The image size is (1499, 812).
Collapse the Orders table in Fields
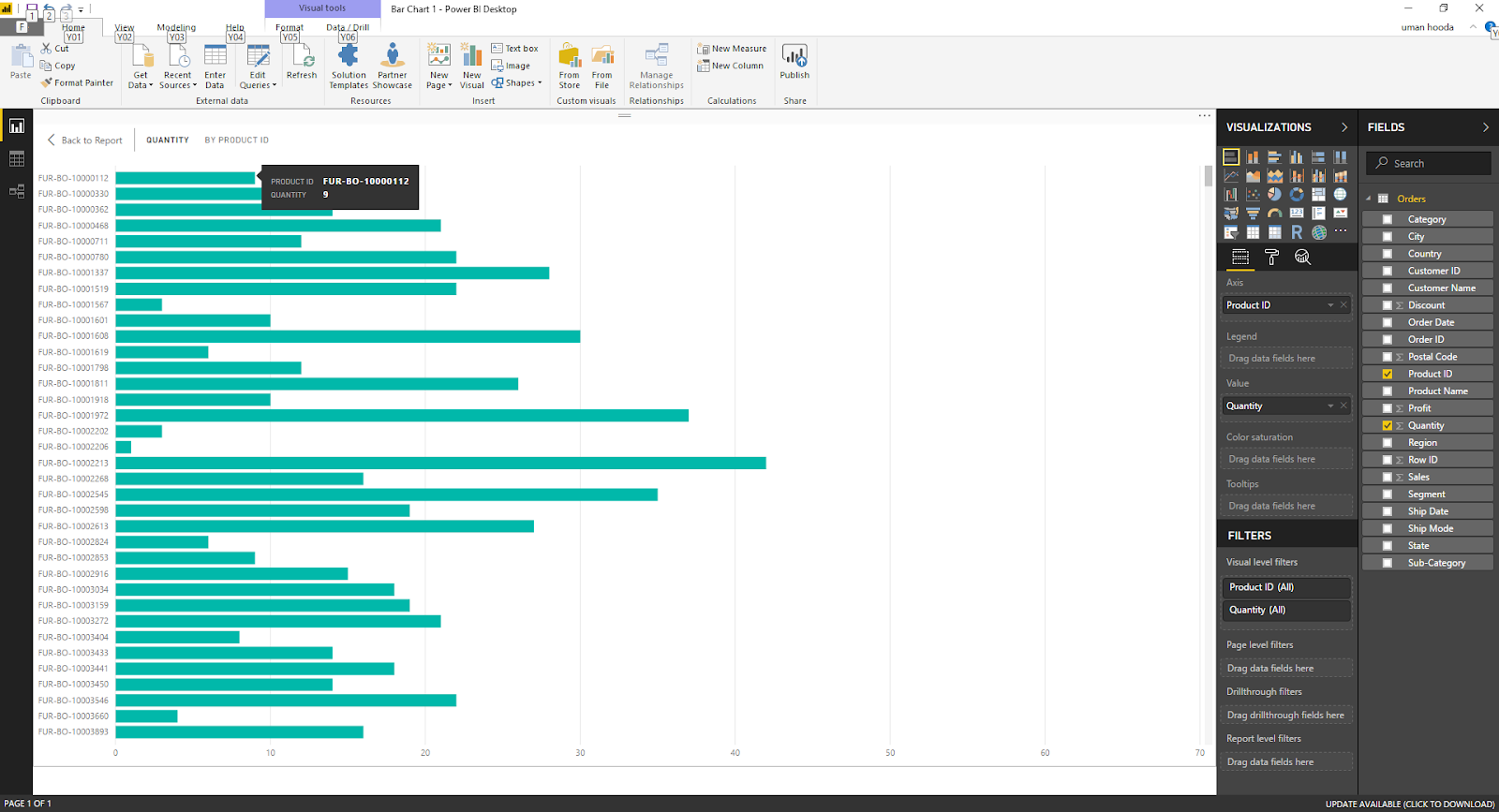click(1368, 199)
